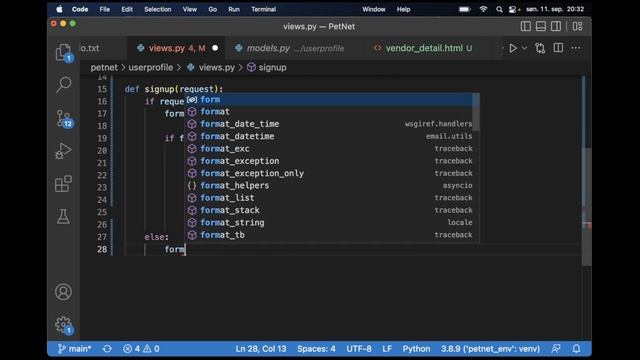Image resolution: width=640 pixels, height=360 pixels.
Task: Open the Go menu
Action: pyautogui.click(x=213, y=9)
